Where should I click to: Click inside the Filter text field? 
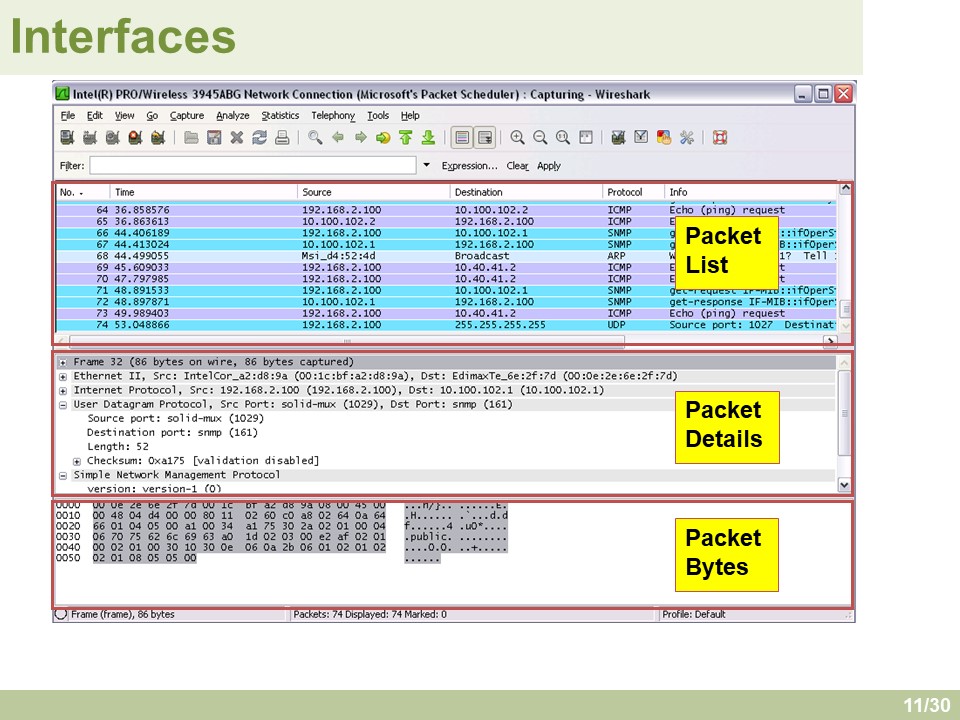pyautogui.click(x=252, y=165)
